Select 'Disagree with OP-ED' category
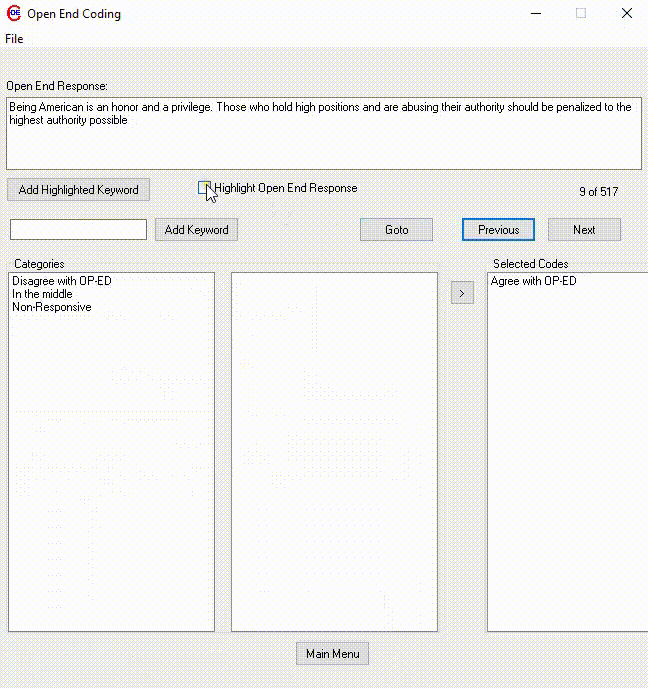 (x=62, y=281)
